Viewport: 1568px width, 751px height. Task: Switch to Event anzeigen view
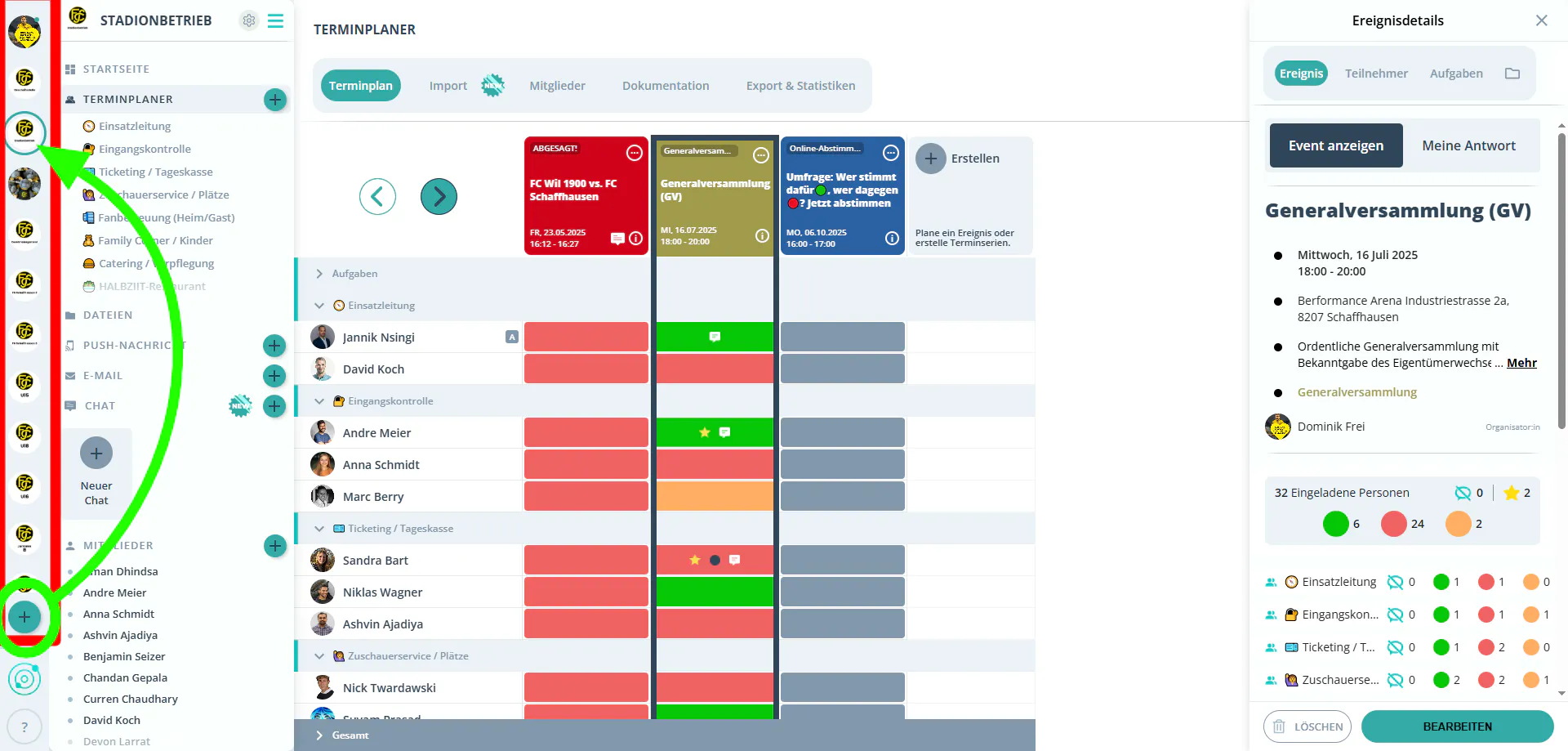(1336, 145)
